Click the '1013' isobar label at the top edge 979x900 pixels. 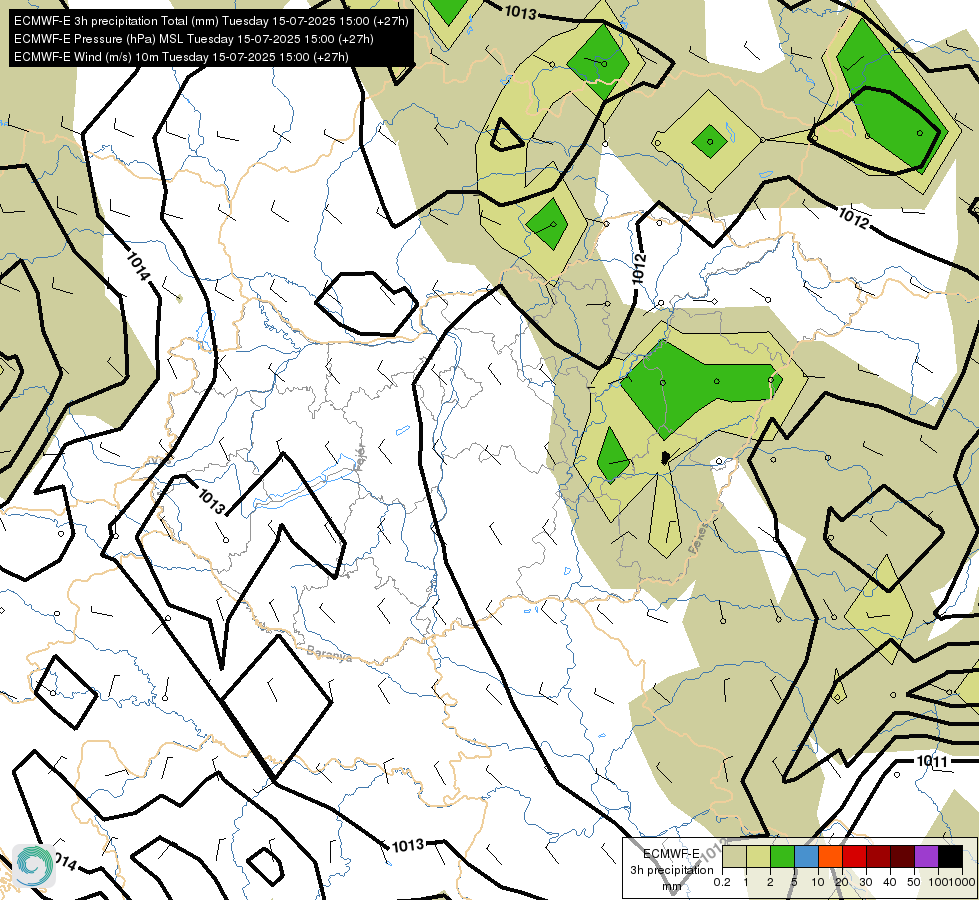(520, 12)
